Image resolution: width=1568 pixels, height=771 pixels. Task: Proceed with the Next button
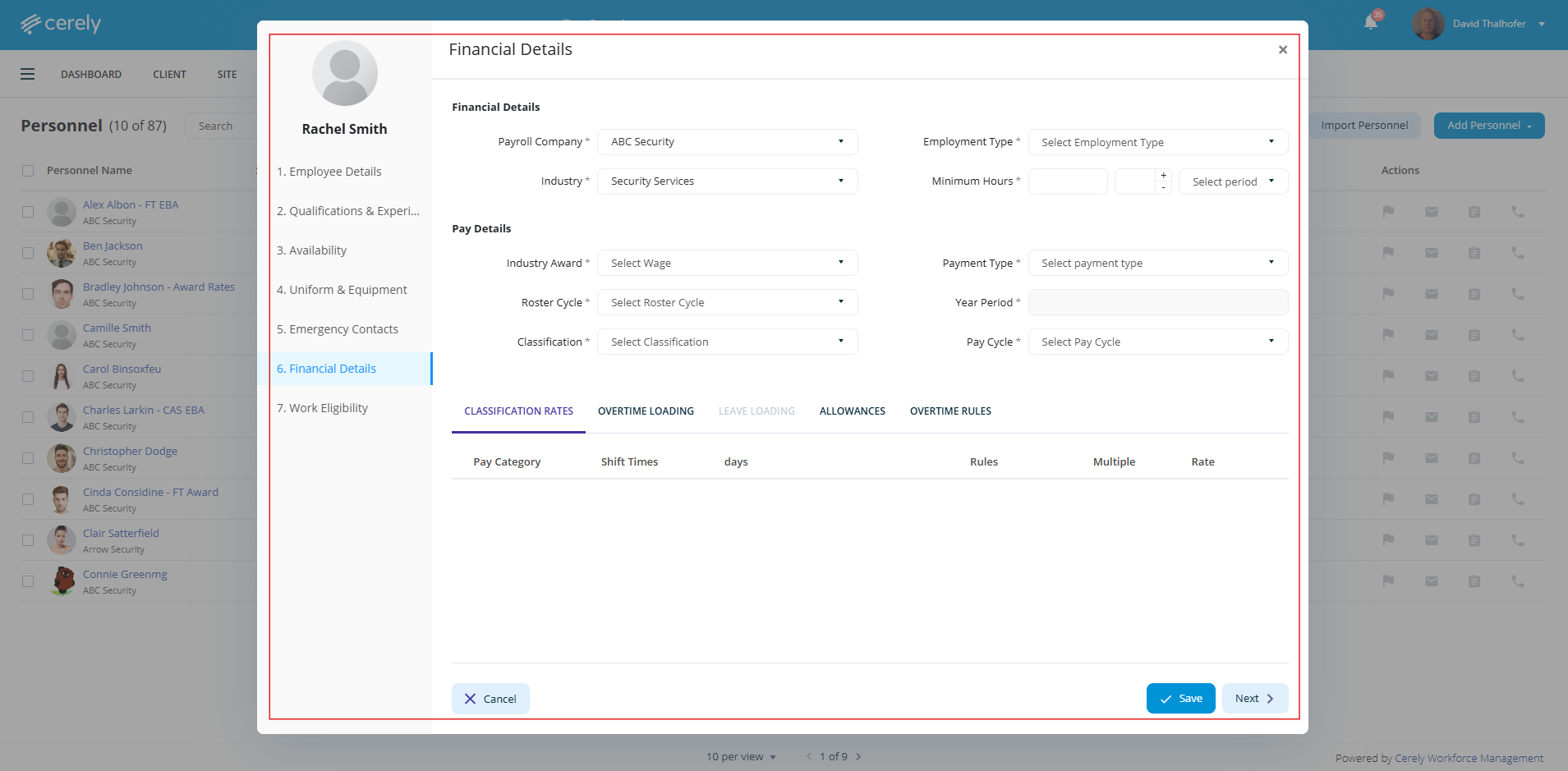pyautogui.click(x=1254, y=699)
